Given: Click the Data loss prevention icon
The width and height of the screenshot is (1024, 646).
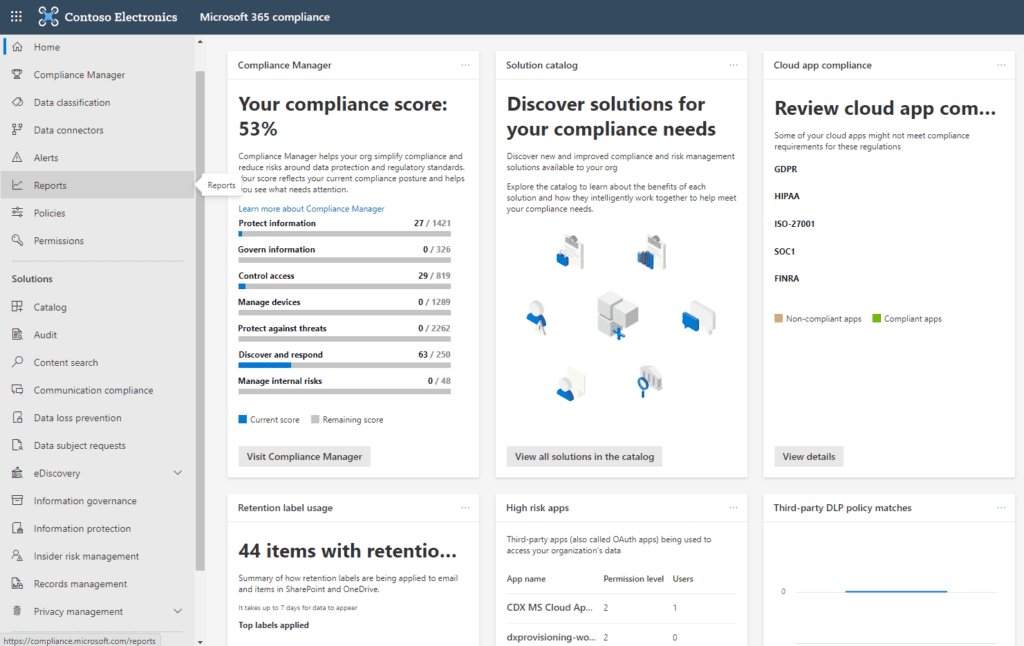Looking at the screenshot, I should click(18, 417).
